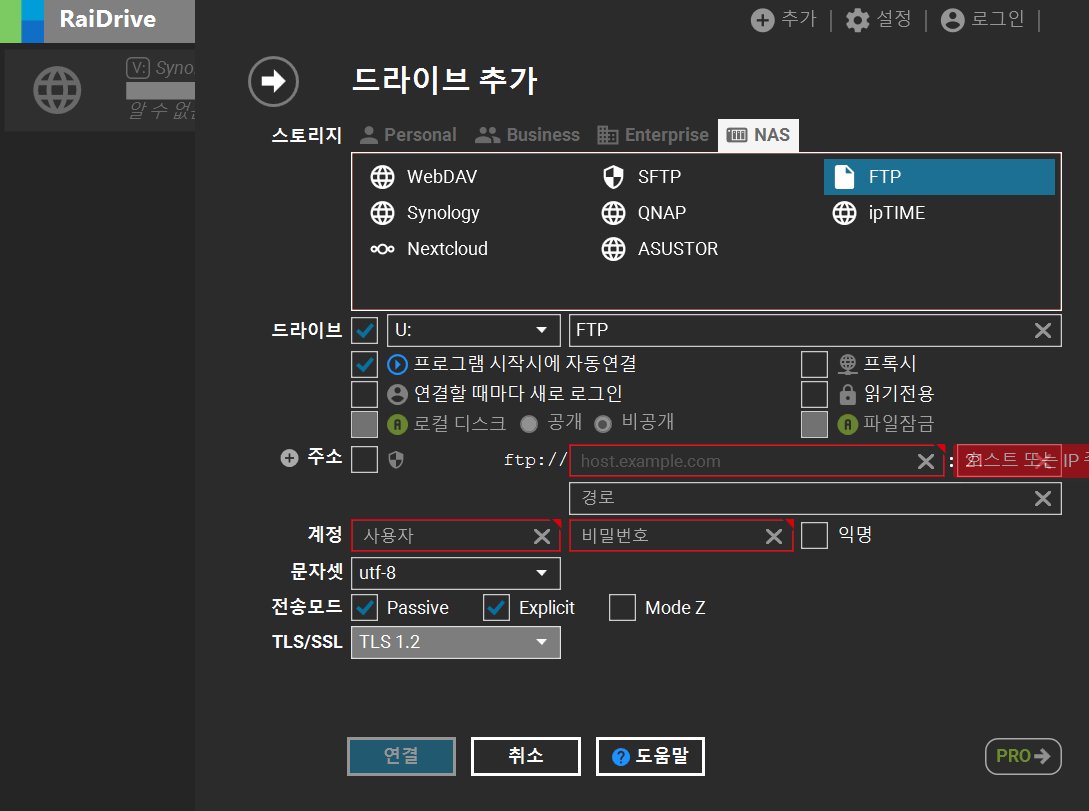Click the port field after the colon
The image size is (1089, 811).
[1009, 461]
